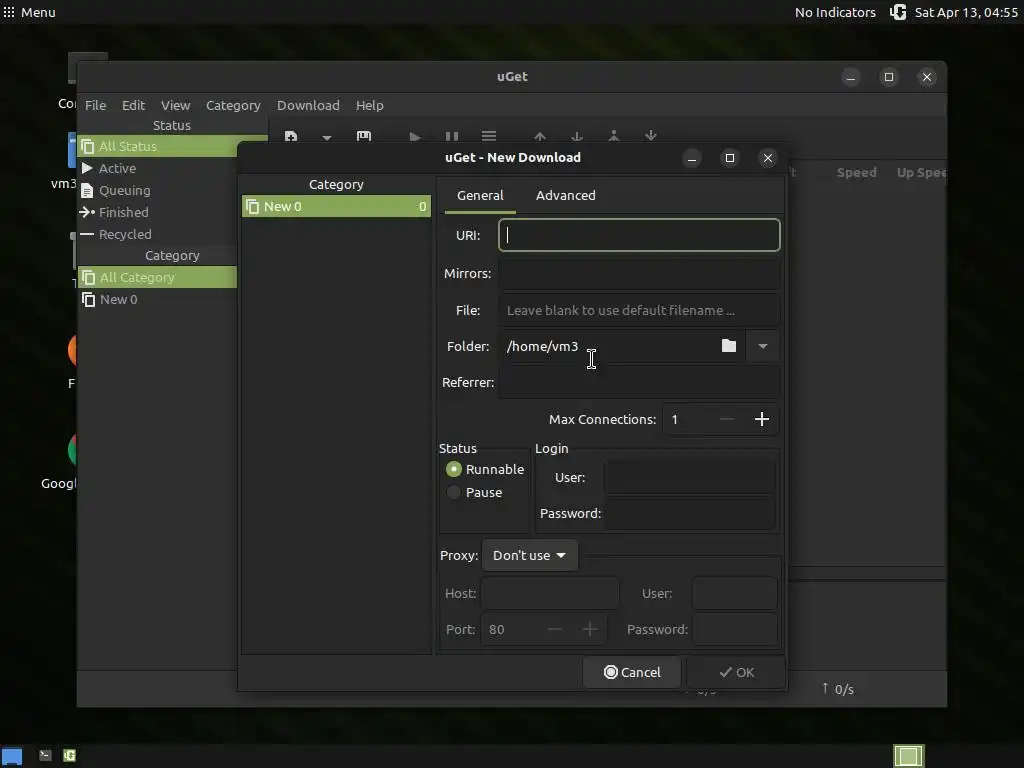Image resolution: width=1024 pixels, height=768 pixels.
Task: Expand the Folder history dropdown arrow
Action: point(762,346)
